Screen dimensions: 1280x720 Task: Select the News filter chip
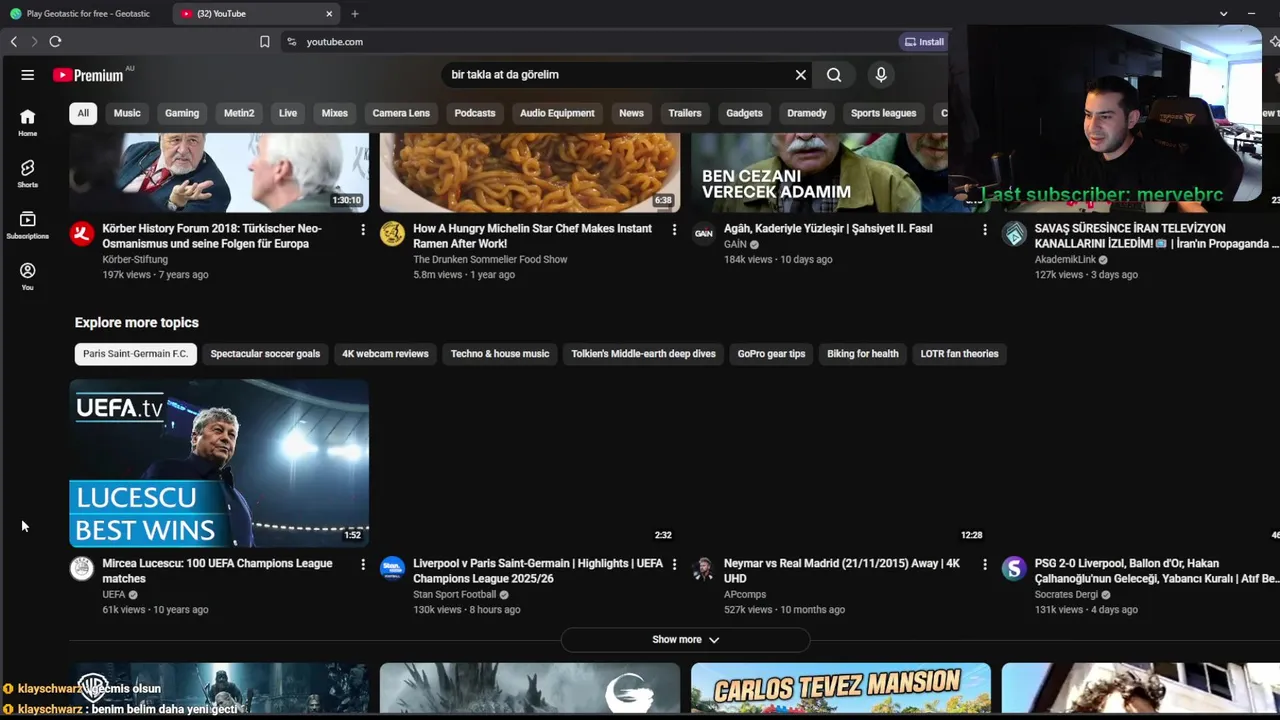631,113
